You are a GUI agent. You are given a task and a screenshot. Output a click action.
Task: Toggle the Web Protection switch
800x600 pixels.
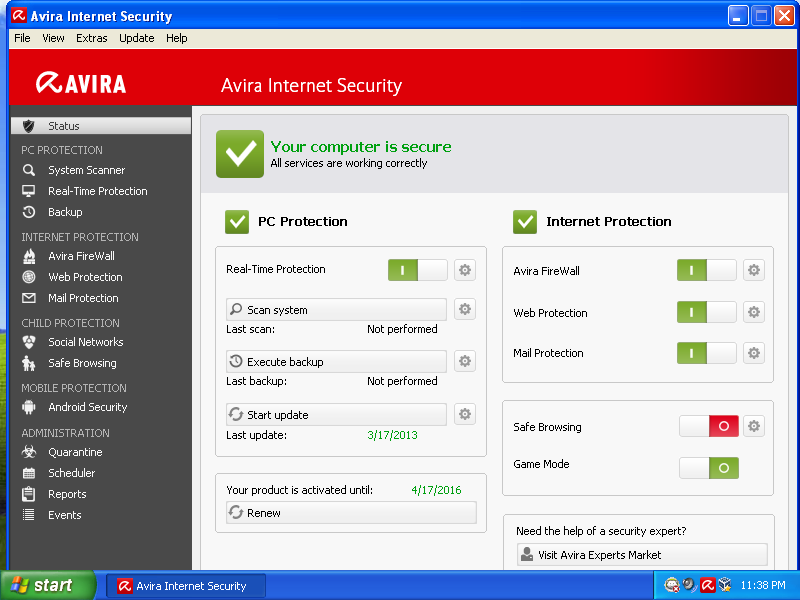click(x=707, y=312)
